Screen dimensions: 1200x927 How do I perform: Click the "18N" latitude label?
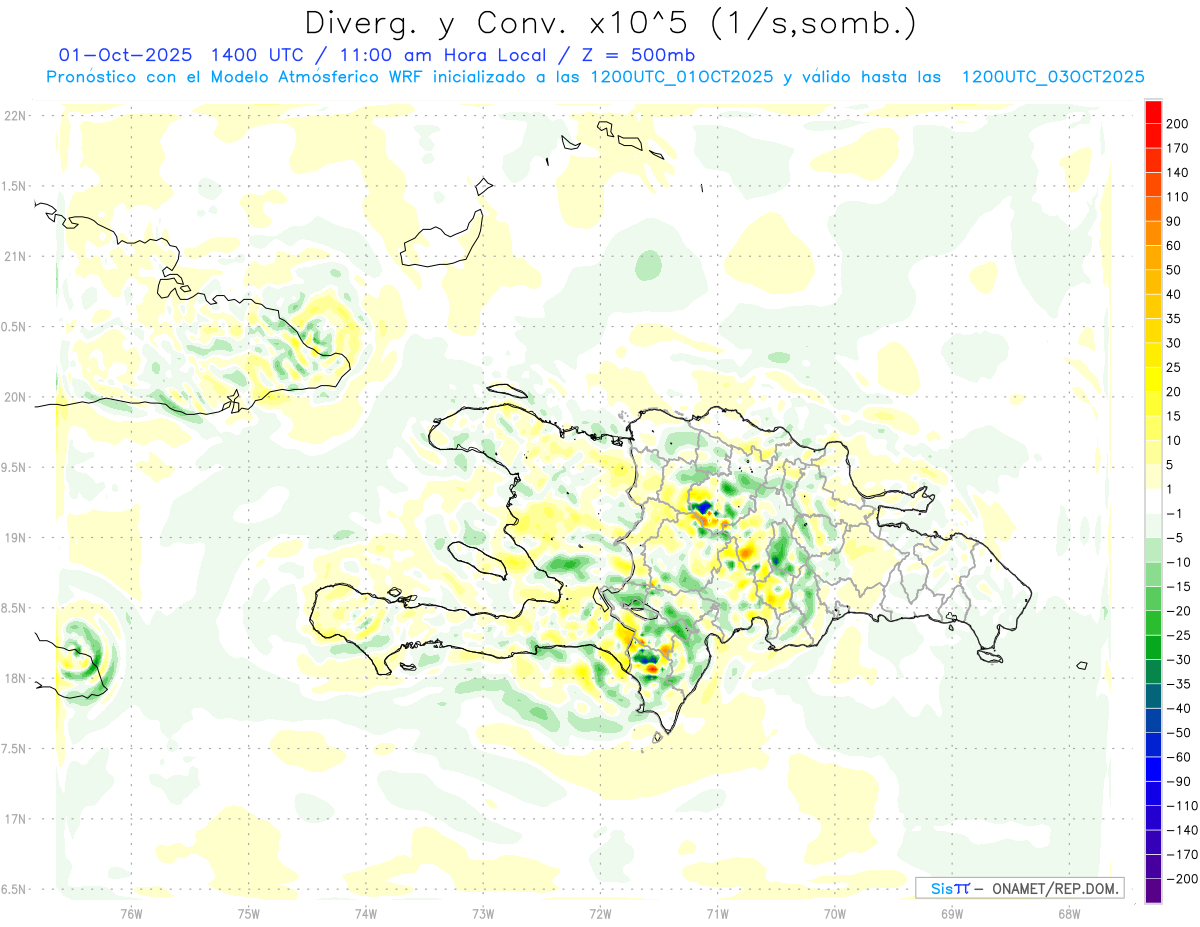pyautogui.click(x=14, y=678)
